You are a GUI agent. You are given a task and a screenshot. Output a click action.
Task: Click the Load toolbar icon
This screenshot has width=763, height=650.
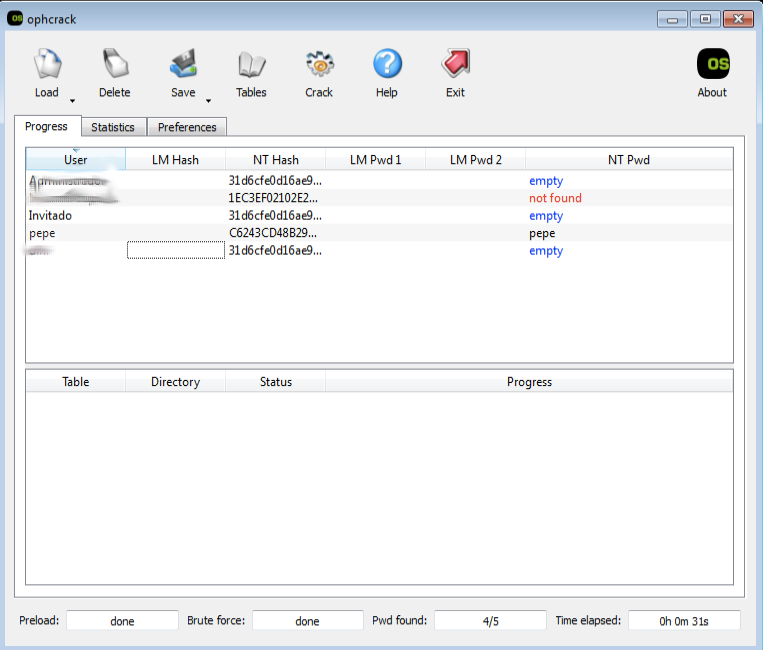pos(47,65)
